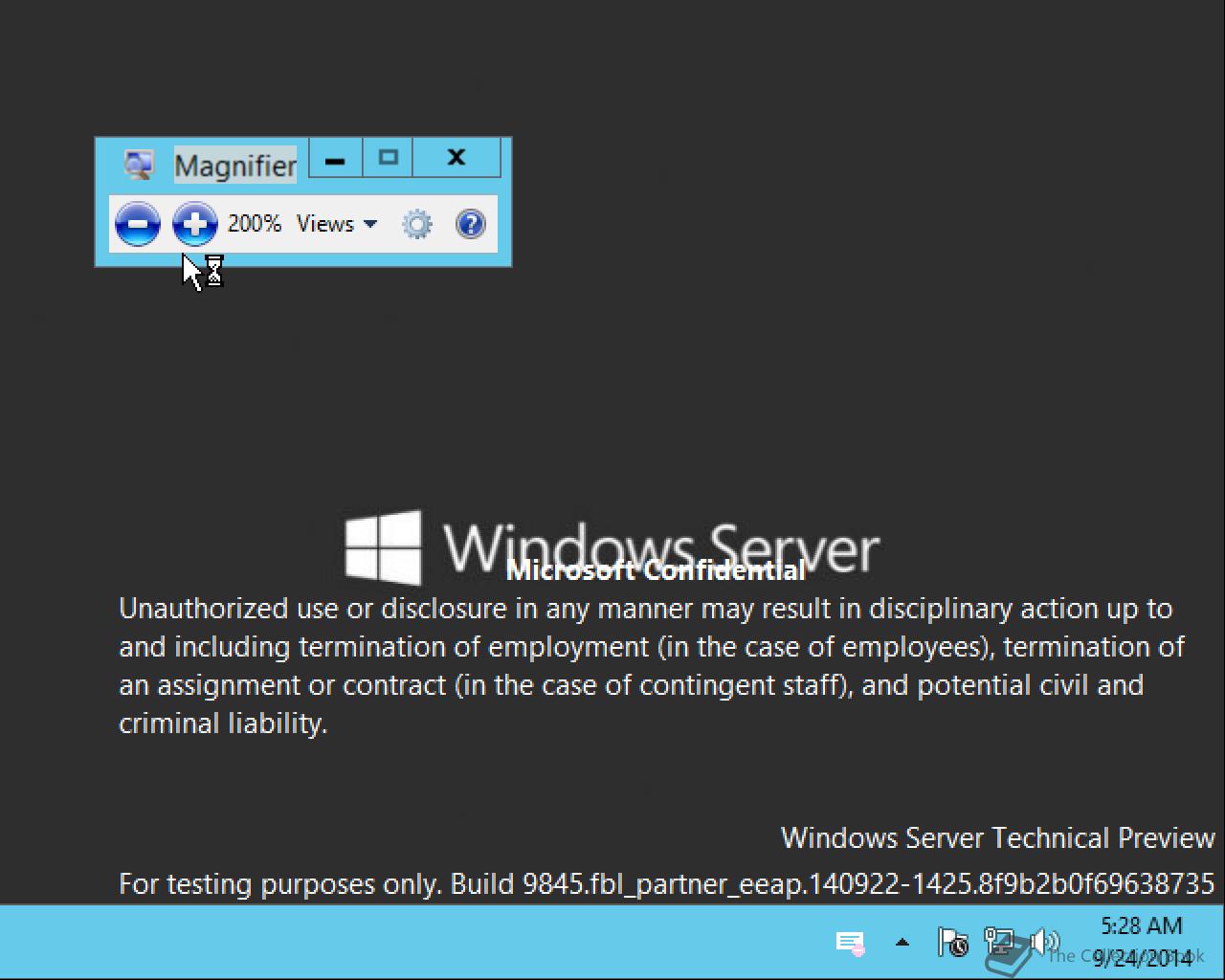Show hidden tray icons arrow

click(902, 943)
